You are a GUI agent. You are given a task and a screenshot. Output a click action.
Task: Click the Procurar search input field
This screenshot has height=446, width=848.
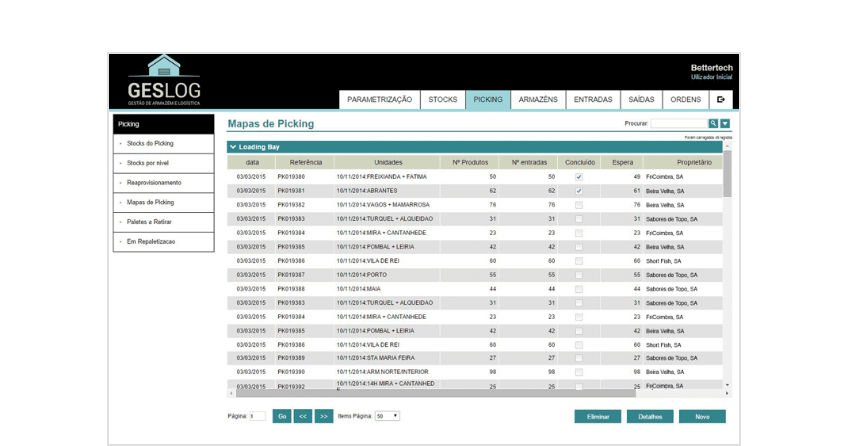[x=678, y=124]
